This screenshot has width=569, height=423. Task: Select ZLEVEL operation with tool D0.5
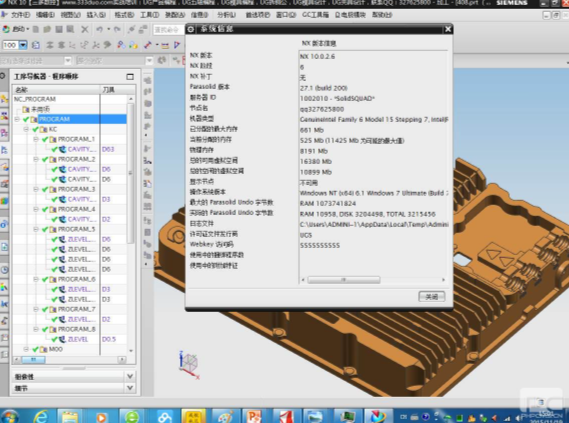[x=78, y=339]
